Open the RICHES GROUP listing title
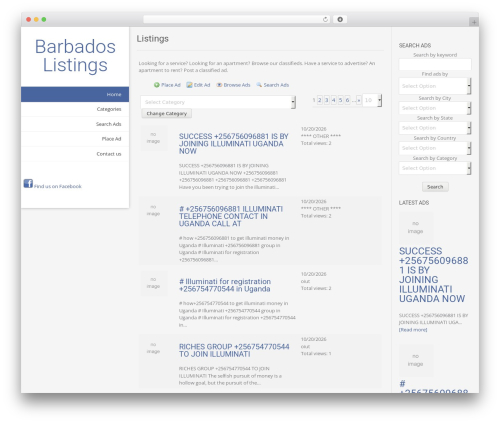Screen dimensions: 500x423 tap(234, 350)
